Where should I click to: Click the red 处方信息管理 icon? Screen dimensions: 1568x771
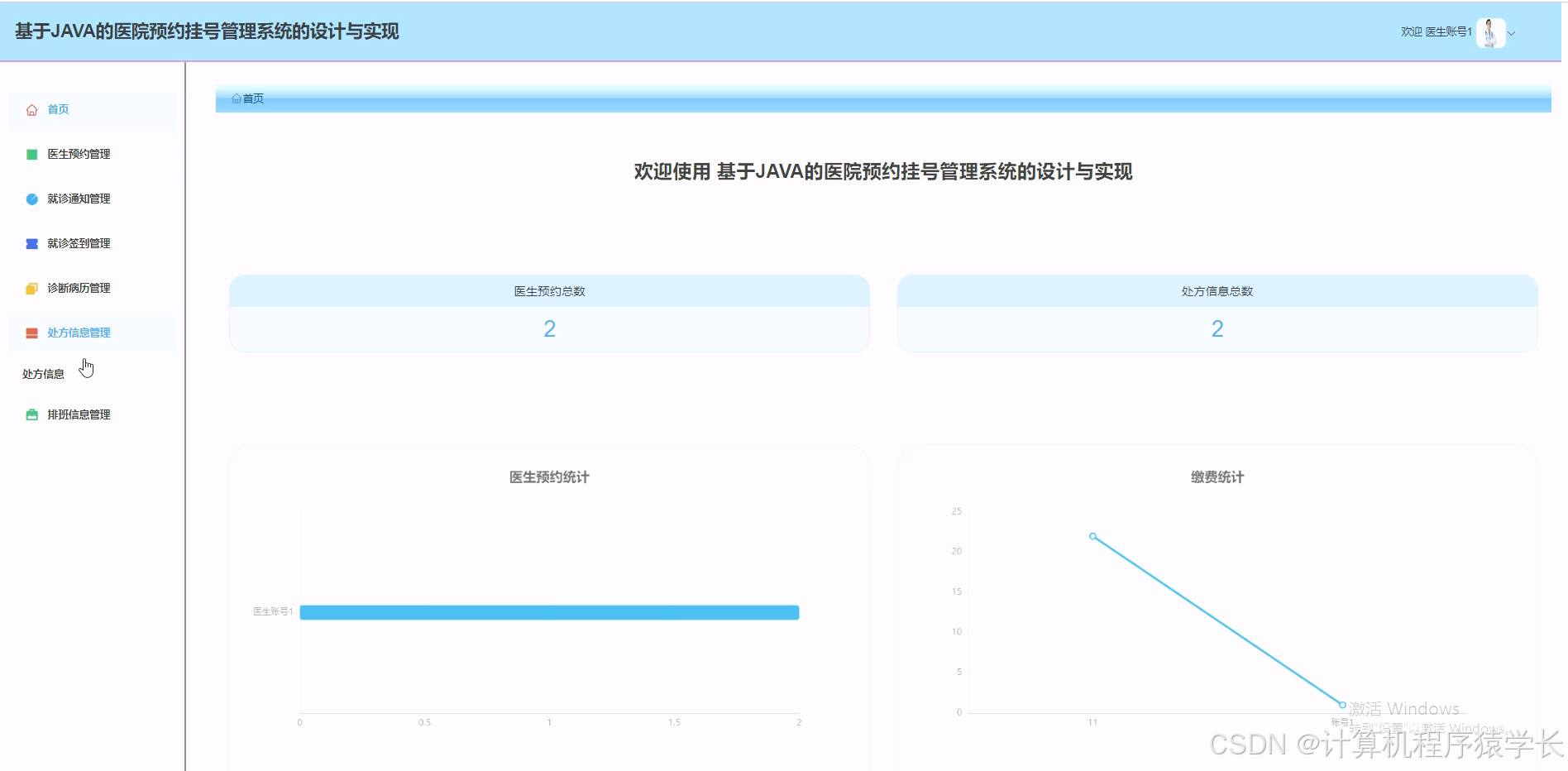click(x=31, y=332)
